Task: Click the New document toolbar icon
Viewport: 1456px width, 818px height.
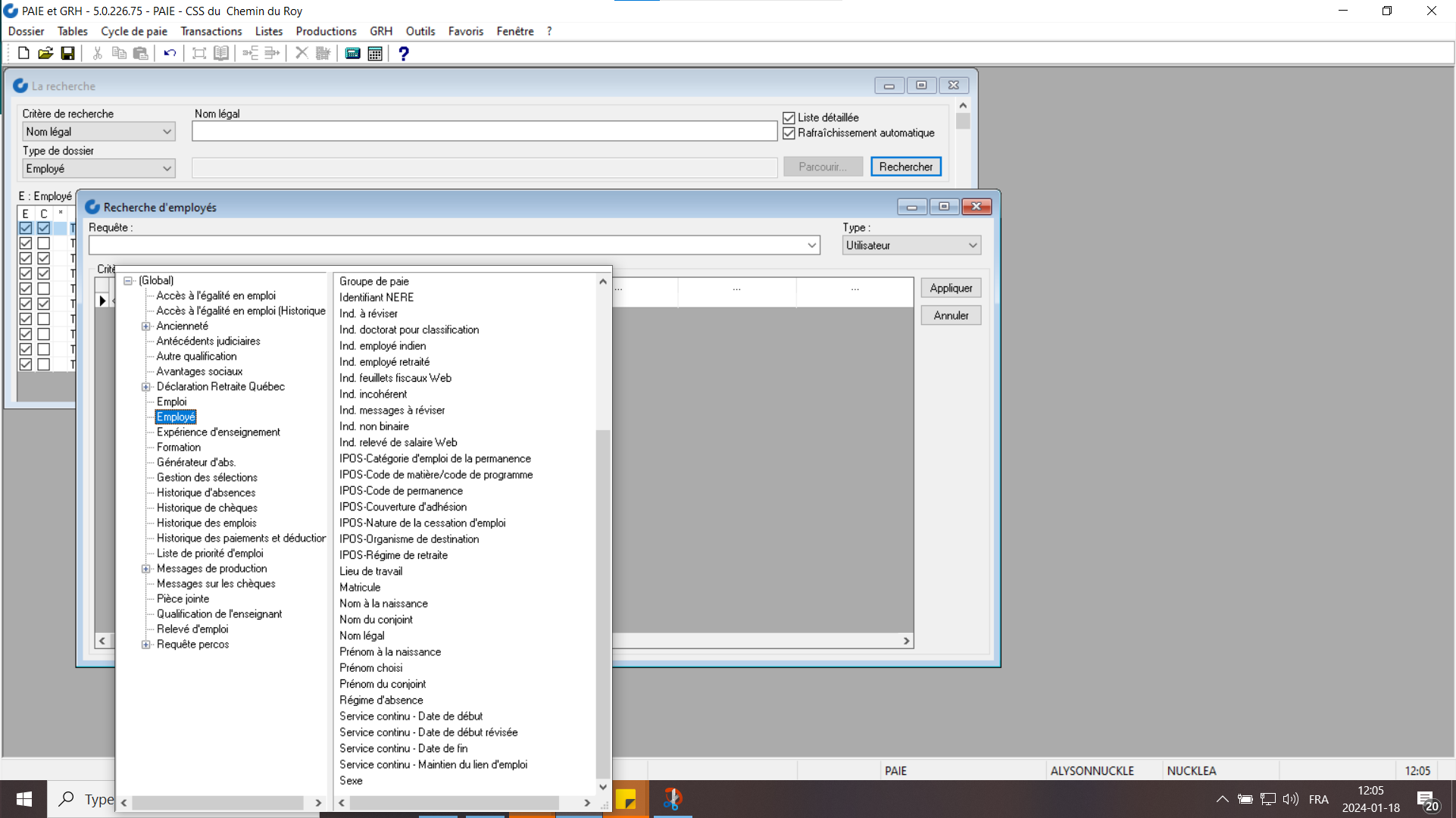Action: coord(23,53)
